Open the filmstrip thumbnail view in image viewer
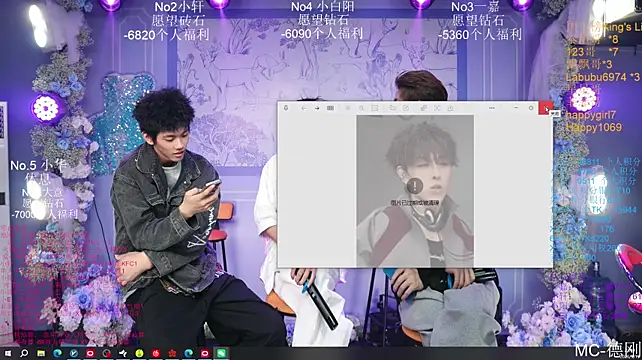This screenshot has height=360, width=642. pos(330,108)
